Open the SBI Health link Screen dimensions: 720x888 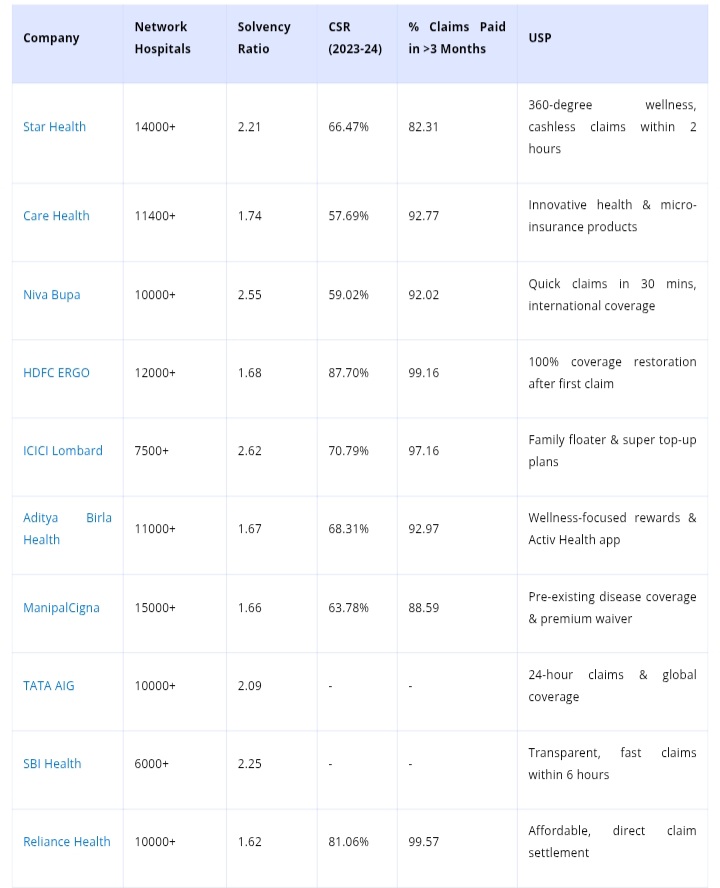[52, 764]
